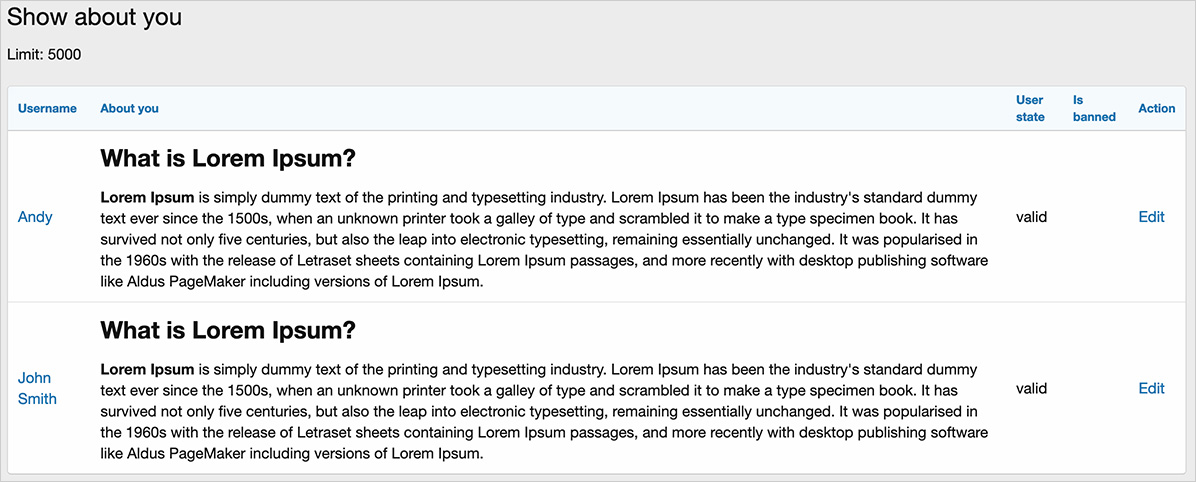Click the Action column header

click(1156, 108)
